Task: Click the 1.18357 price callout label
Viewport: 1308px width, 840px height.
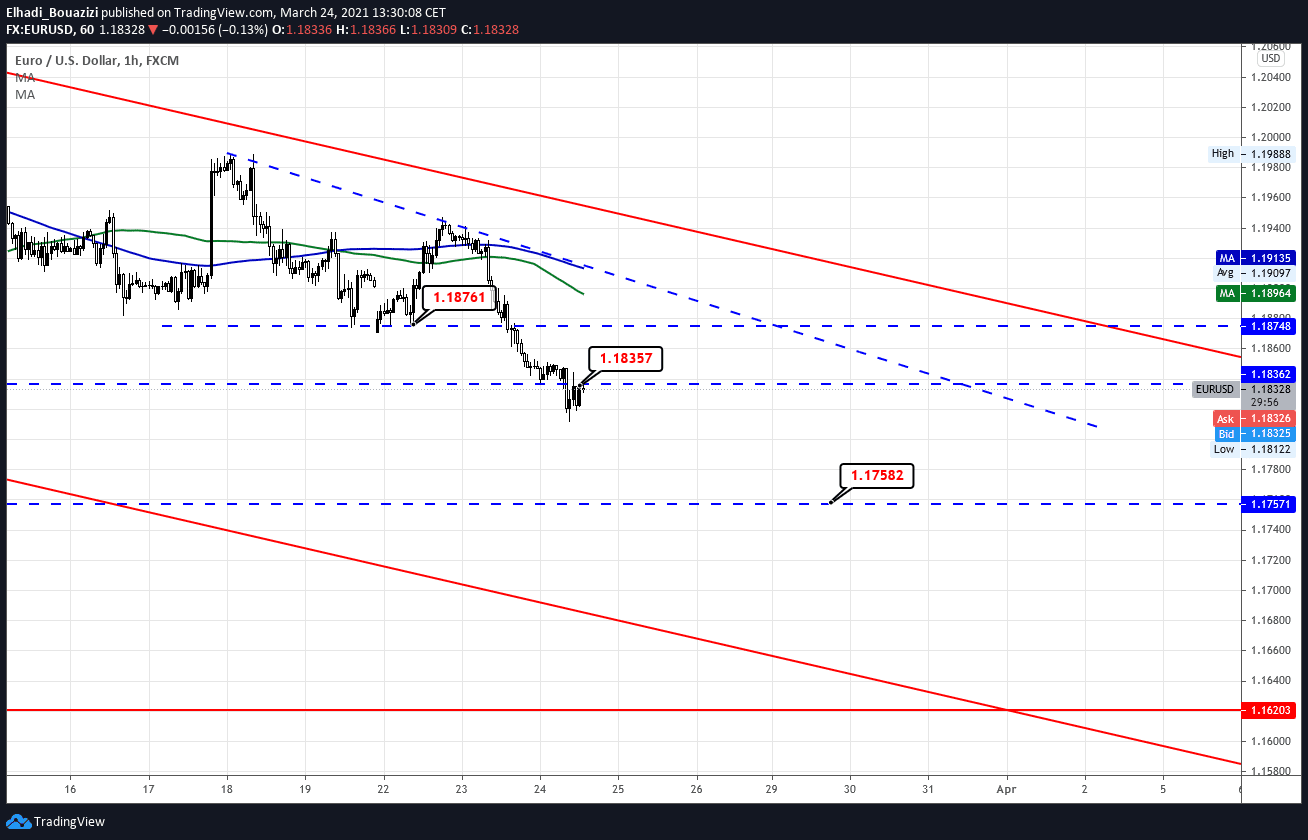Action: pyautogui.click(x=626, y=359)
